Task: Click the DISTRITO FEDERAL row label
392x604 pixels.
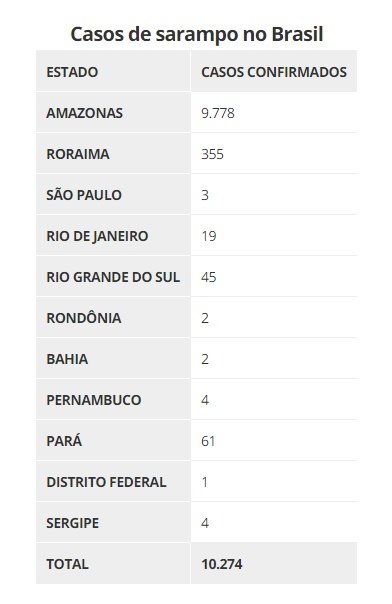Action: [x=106, y=482]
